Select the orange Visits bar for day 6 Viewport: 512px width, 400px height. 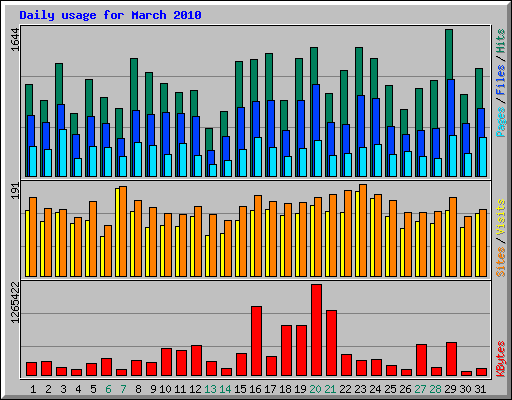[108, 251]
